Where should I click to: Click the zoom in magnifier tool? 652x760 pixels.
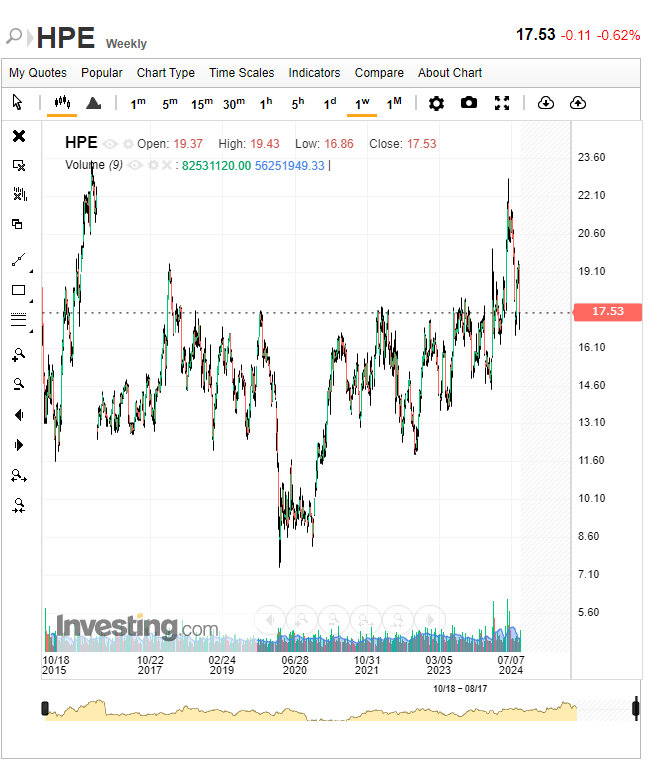click(18, 354)
